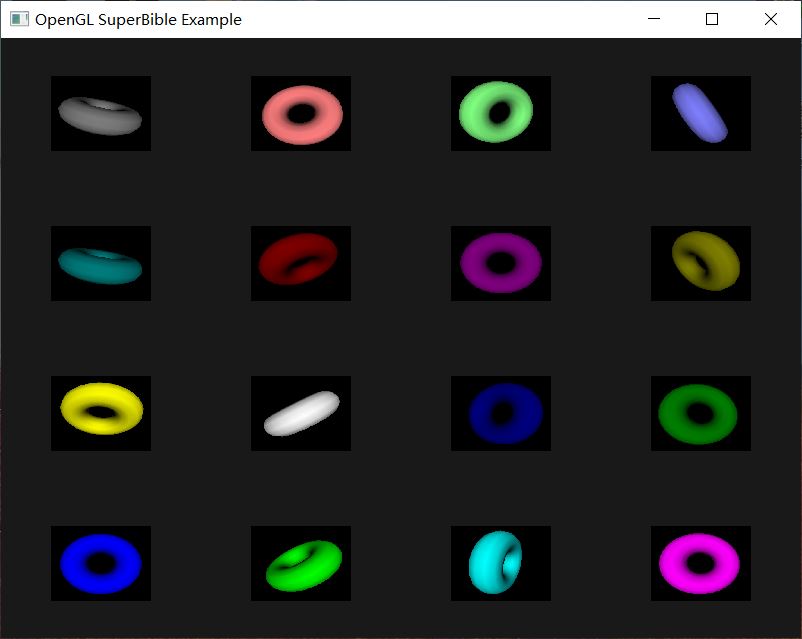The image size is (802, 639).
Task: Click the purple torus tile
Action: 501,263
